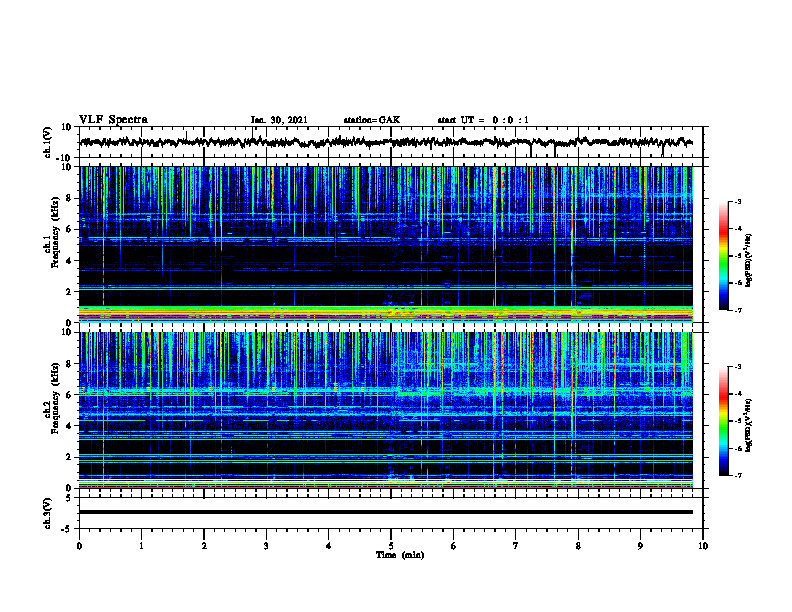This screenshot has height=612, width=792.
Task: Click the 2 kHz tick of ch.1 spectrogram
Action: tap(71, 291)
